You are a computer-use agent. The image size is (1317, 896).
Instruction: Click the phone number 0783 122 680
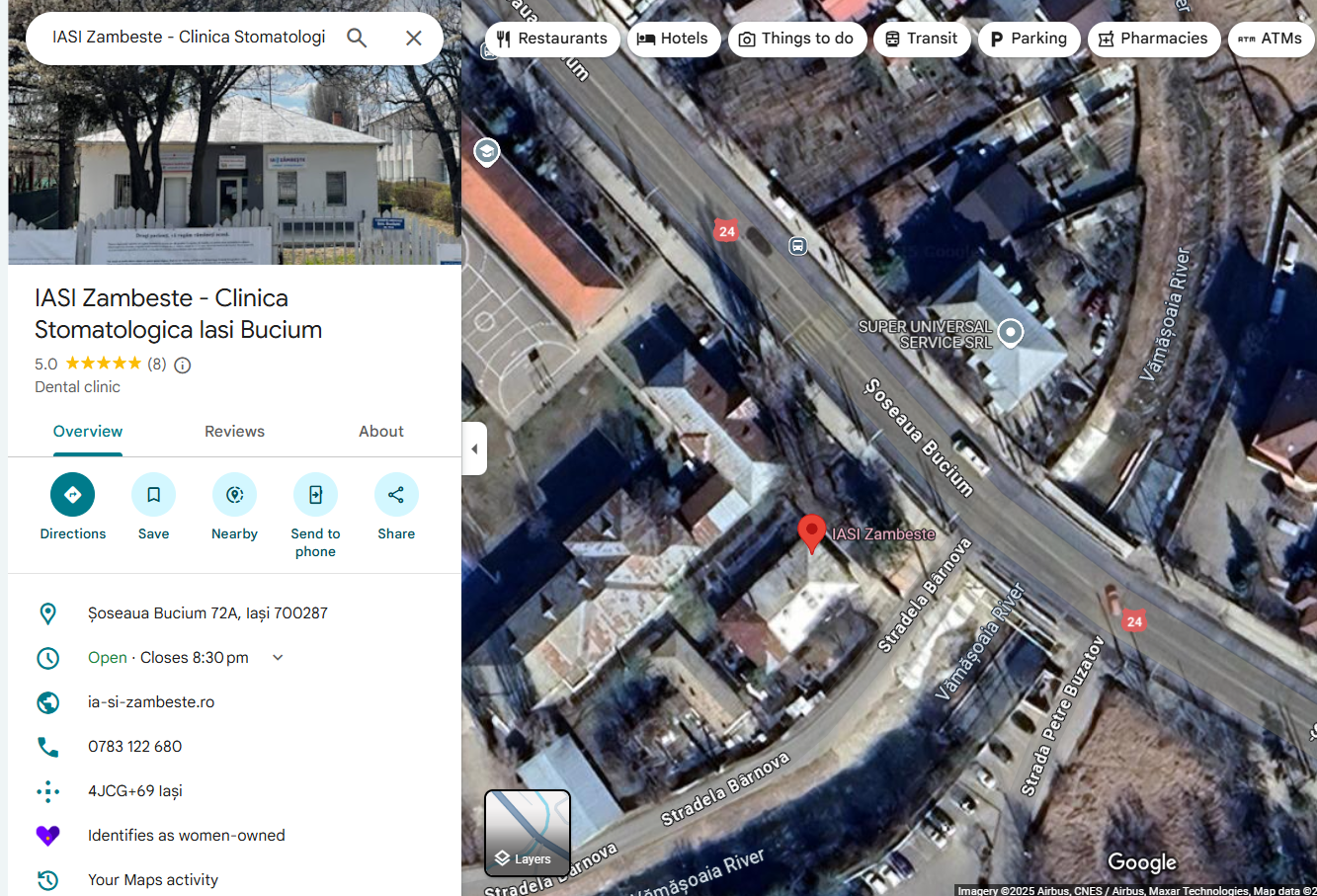[x=134, y=747]
